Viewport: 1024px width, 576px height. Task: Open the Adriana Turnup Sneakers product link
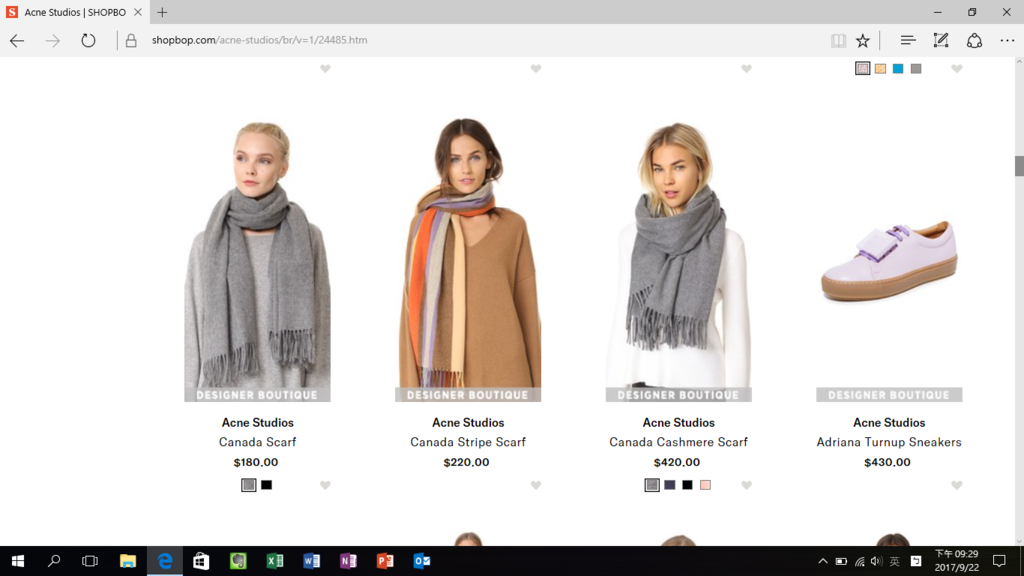point(889,442)
